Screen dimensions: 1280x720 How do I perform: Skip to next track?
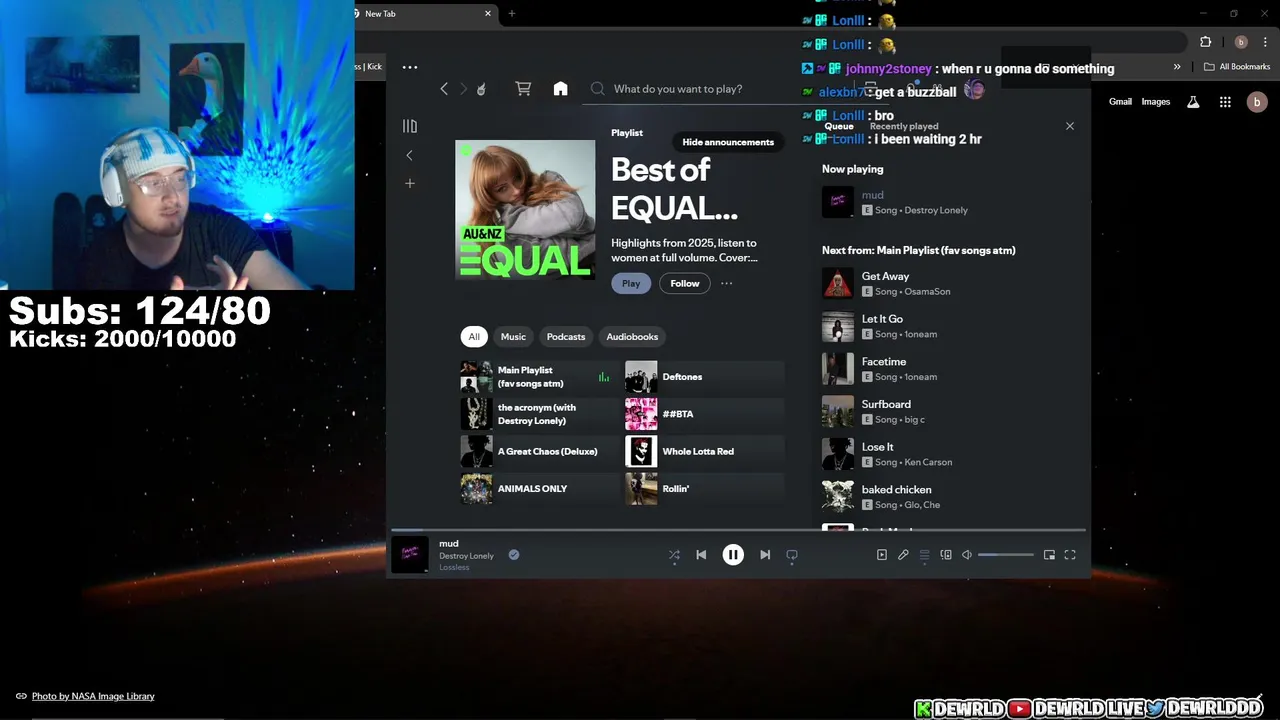[765, 555]
